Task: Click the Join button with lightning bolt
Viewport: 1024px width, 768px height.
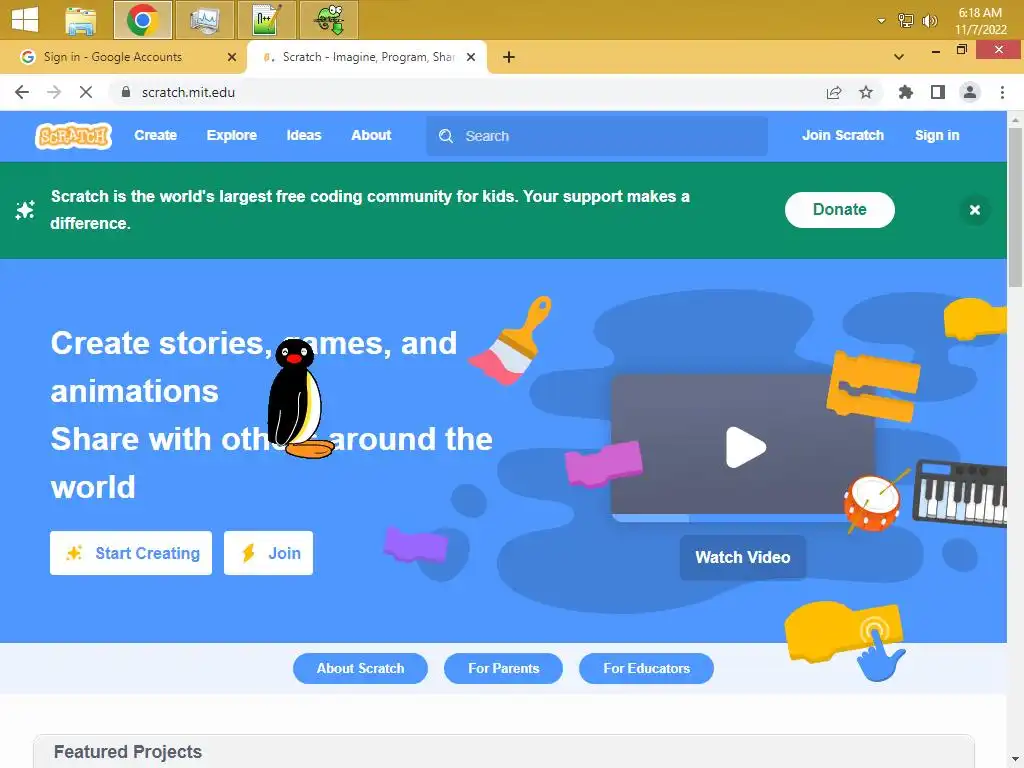Action: pos(268,553)
